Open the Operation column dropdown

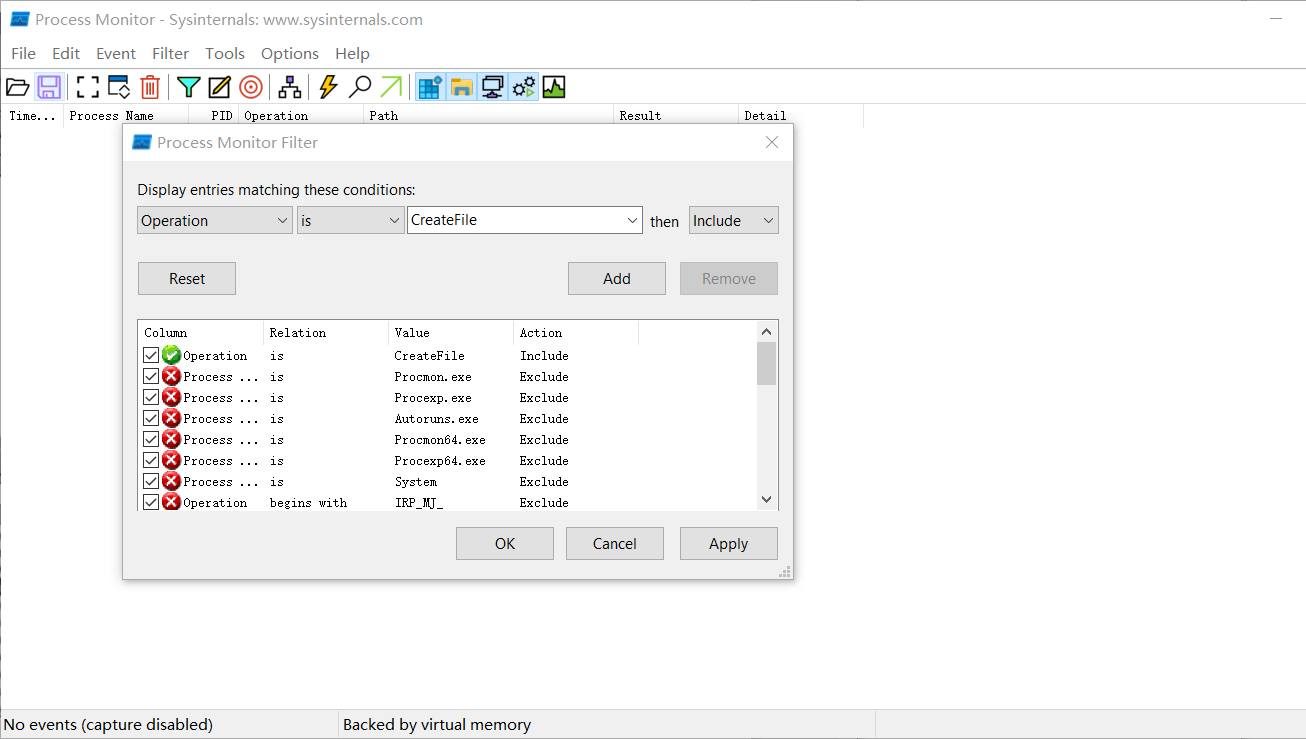click(x=214, y=220)
